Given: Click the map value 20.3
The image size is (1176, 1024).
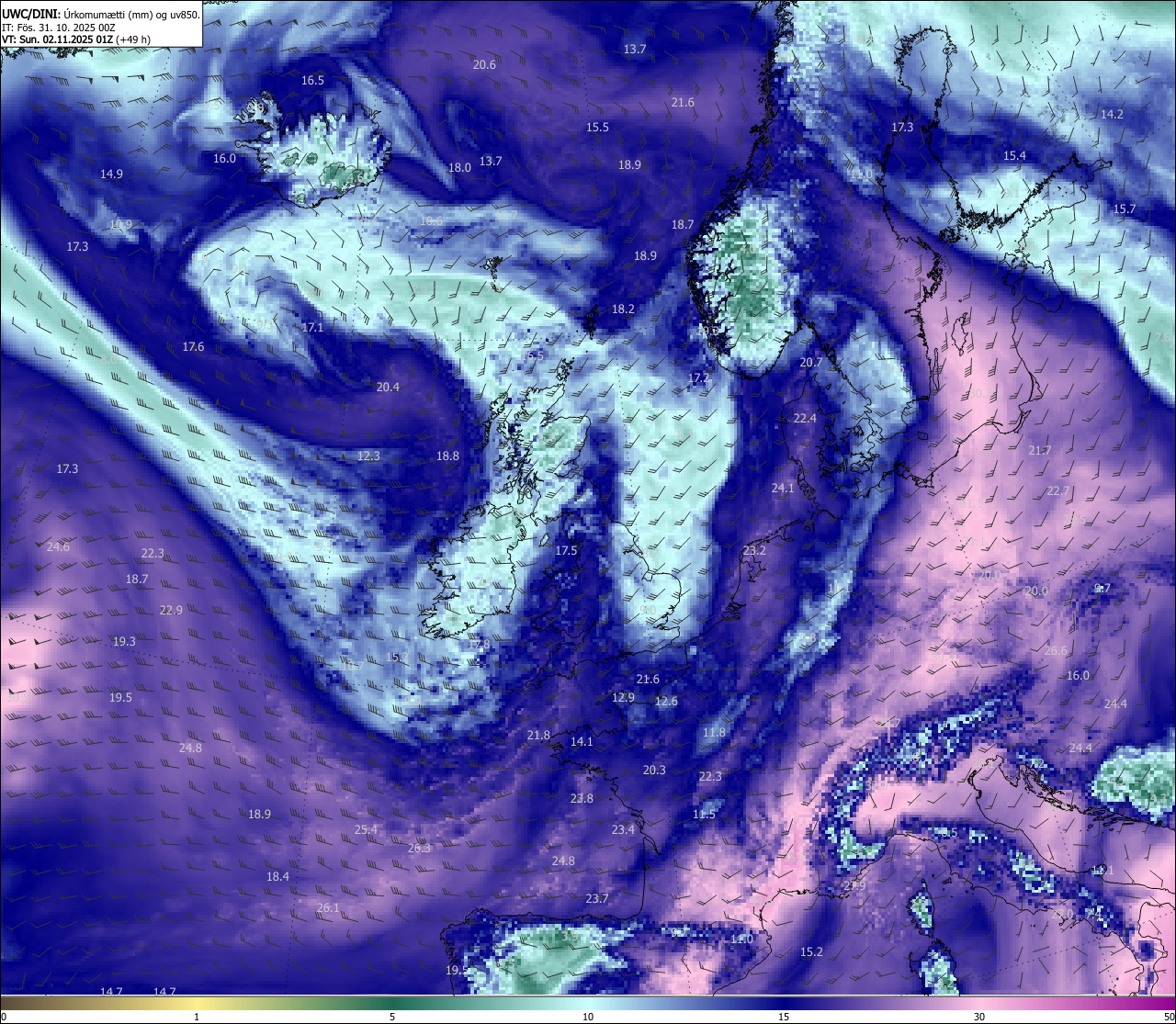Looking at the screenshot, I should click(x=654, y=770).
